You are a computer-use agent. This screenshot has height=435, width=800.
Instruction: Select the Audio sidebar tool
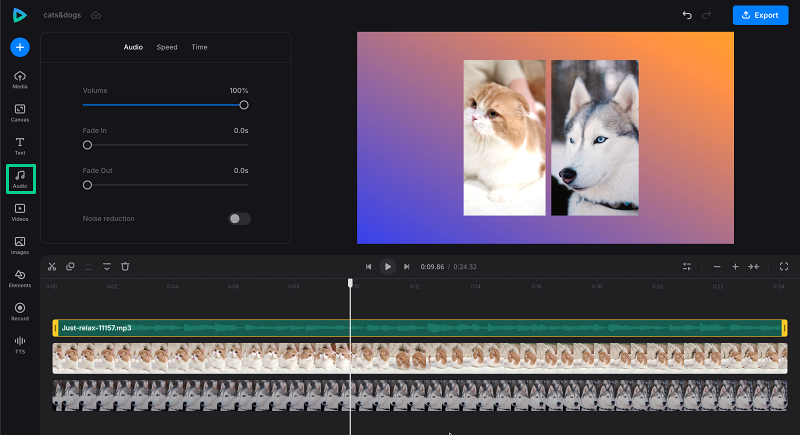pyautogui.click(x=20, y=179)
